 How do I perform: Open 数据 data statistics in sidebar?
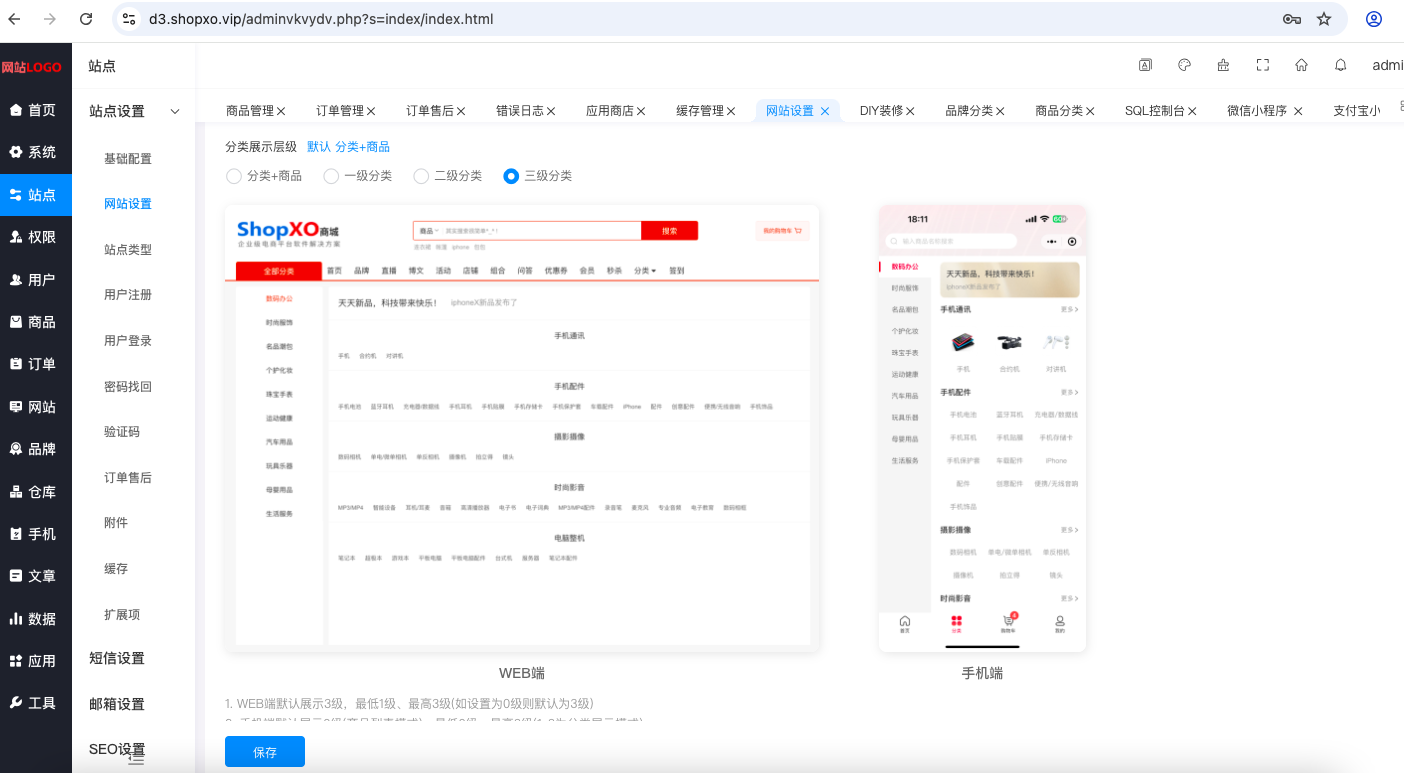click(35, 619)
